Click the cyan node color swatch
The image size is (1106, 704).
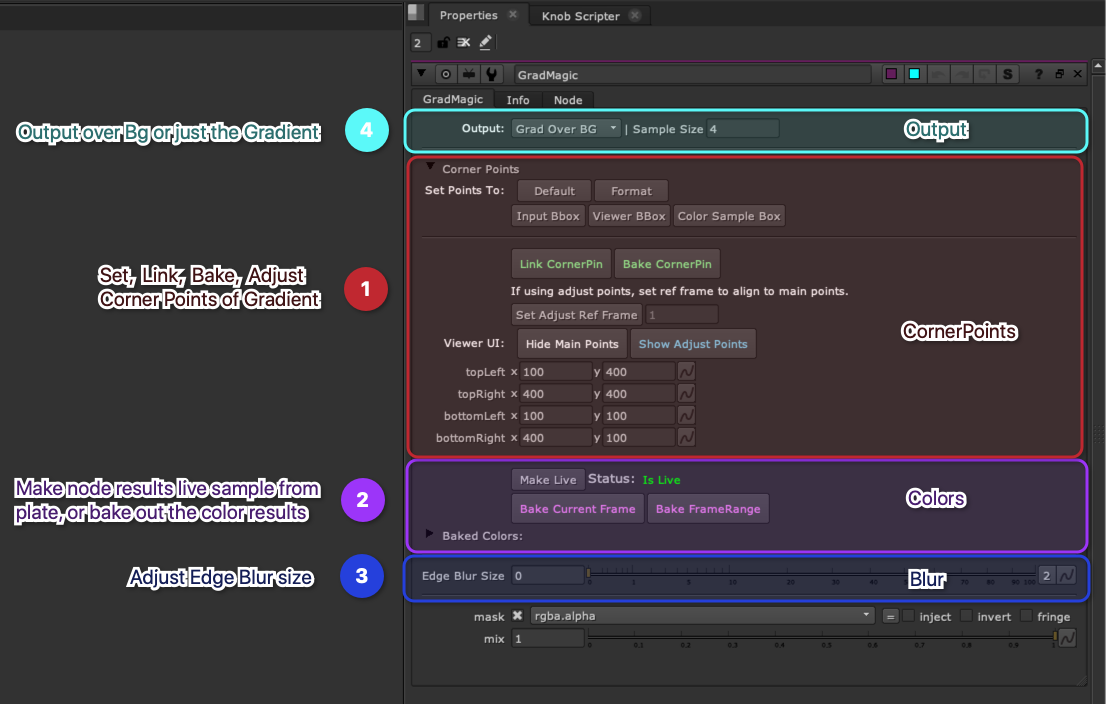pyautogui.click(x=914, y=75)
